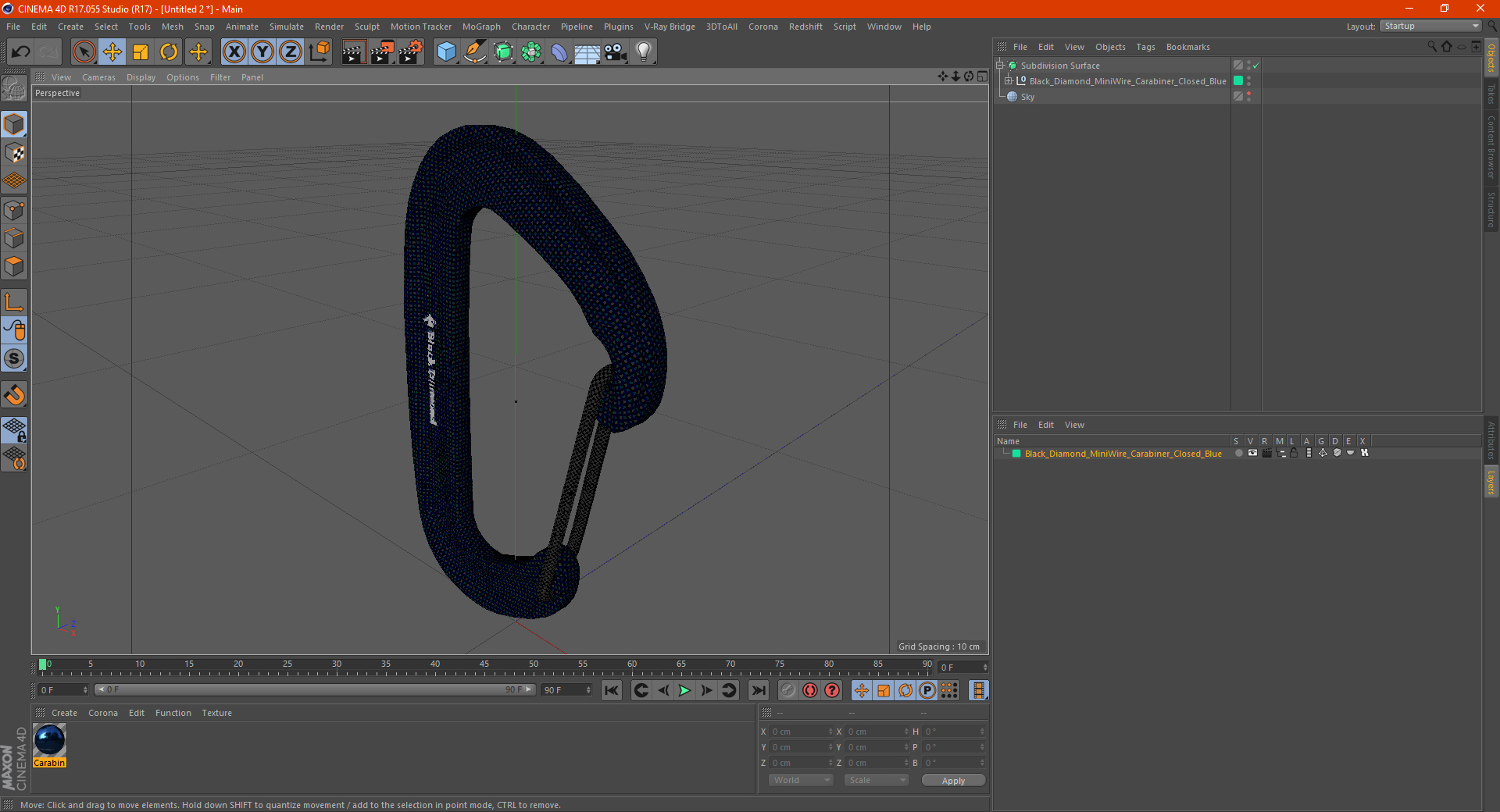The height and width of the screenshot is (812, 1500).
Task: Expand Black_Diamond_MiniWire_Carabiner object
Action: tap(1009, 81)
